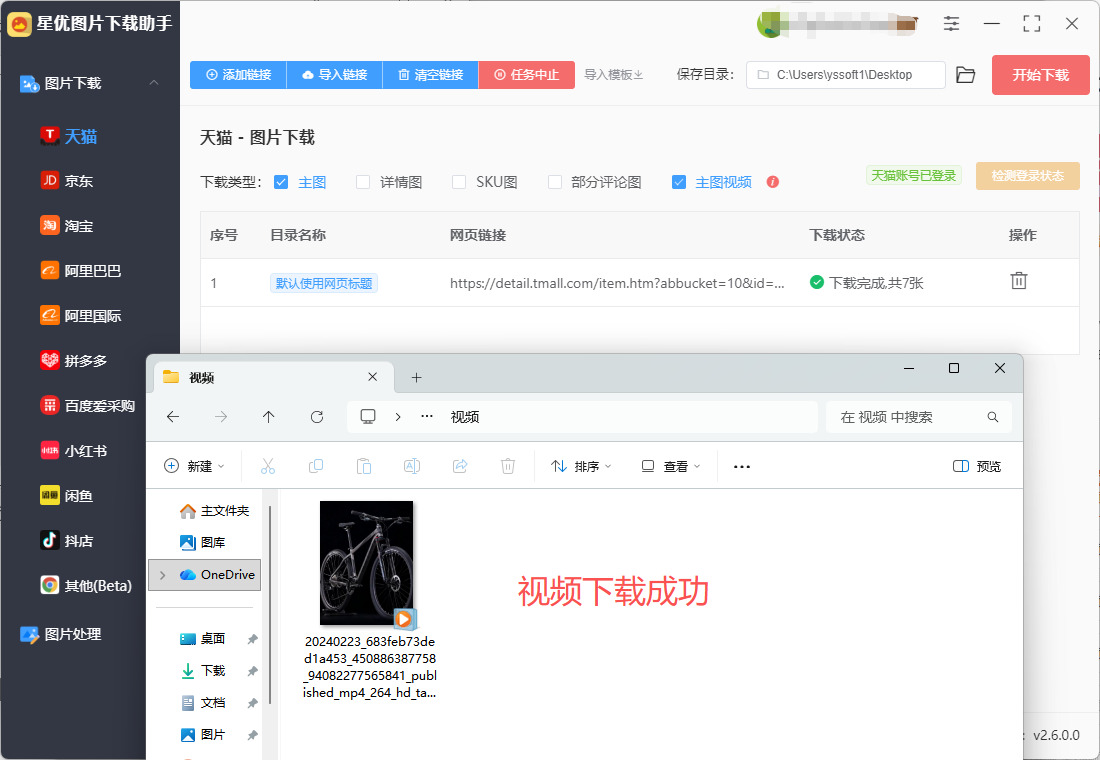Viewport: 1100px width, 760px height.
Task: Download the 导入模板 template link
Action: tap(614, 74)
